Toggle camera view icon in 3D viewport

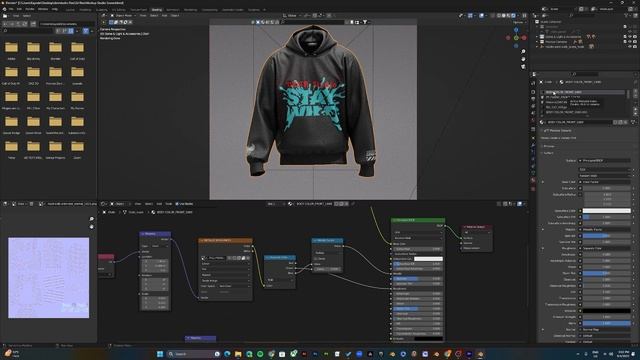tap(523, 66)
